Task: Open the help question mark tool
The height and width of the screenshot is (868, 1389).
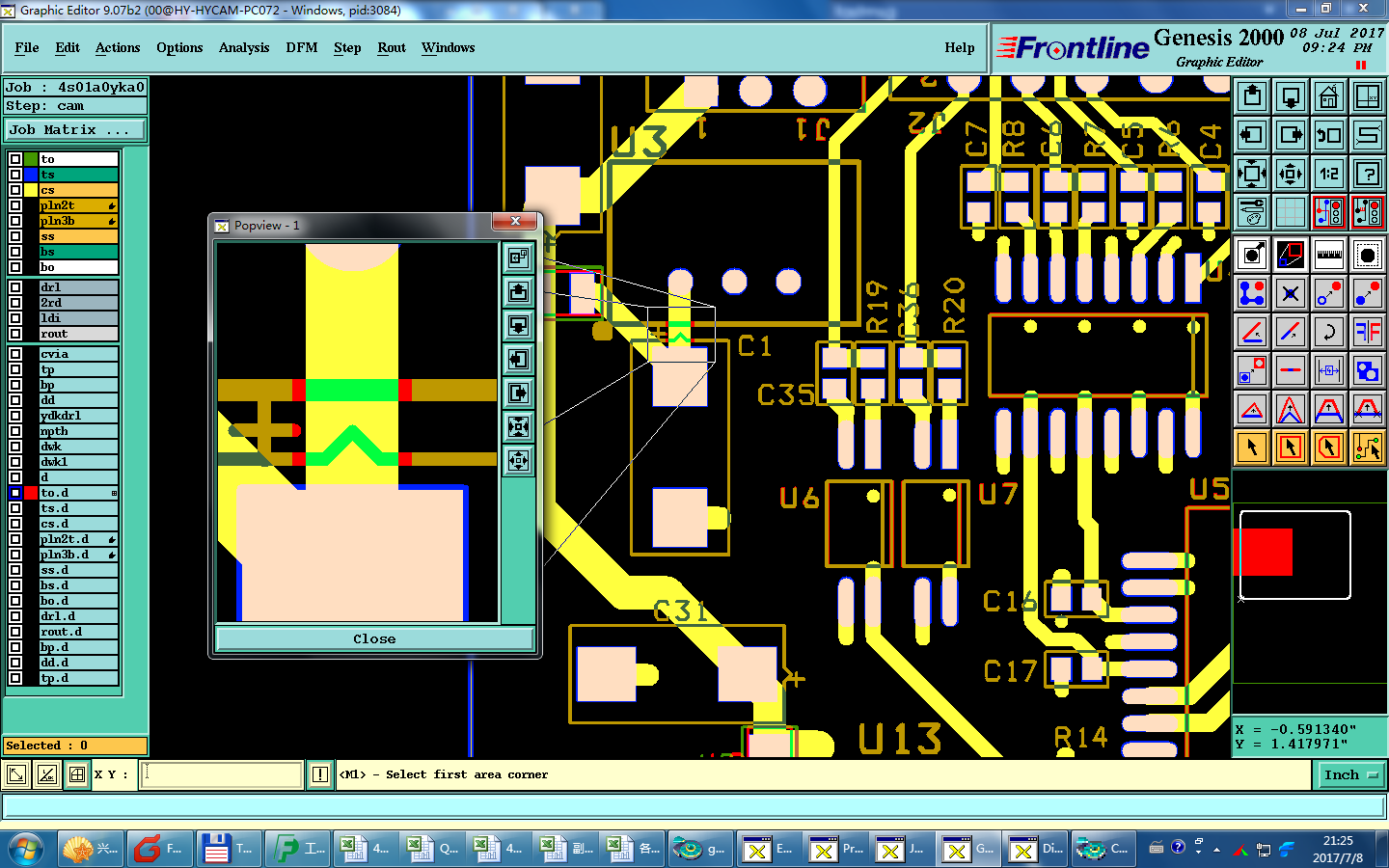Action: [x=1368, y=174]
